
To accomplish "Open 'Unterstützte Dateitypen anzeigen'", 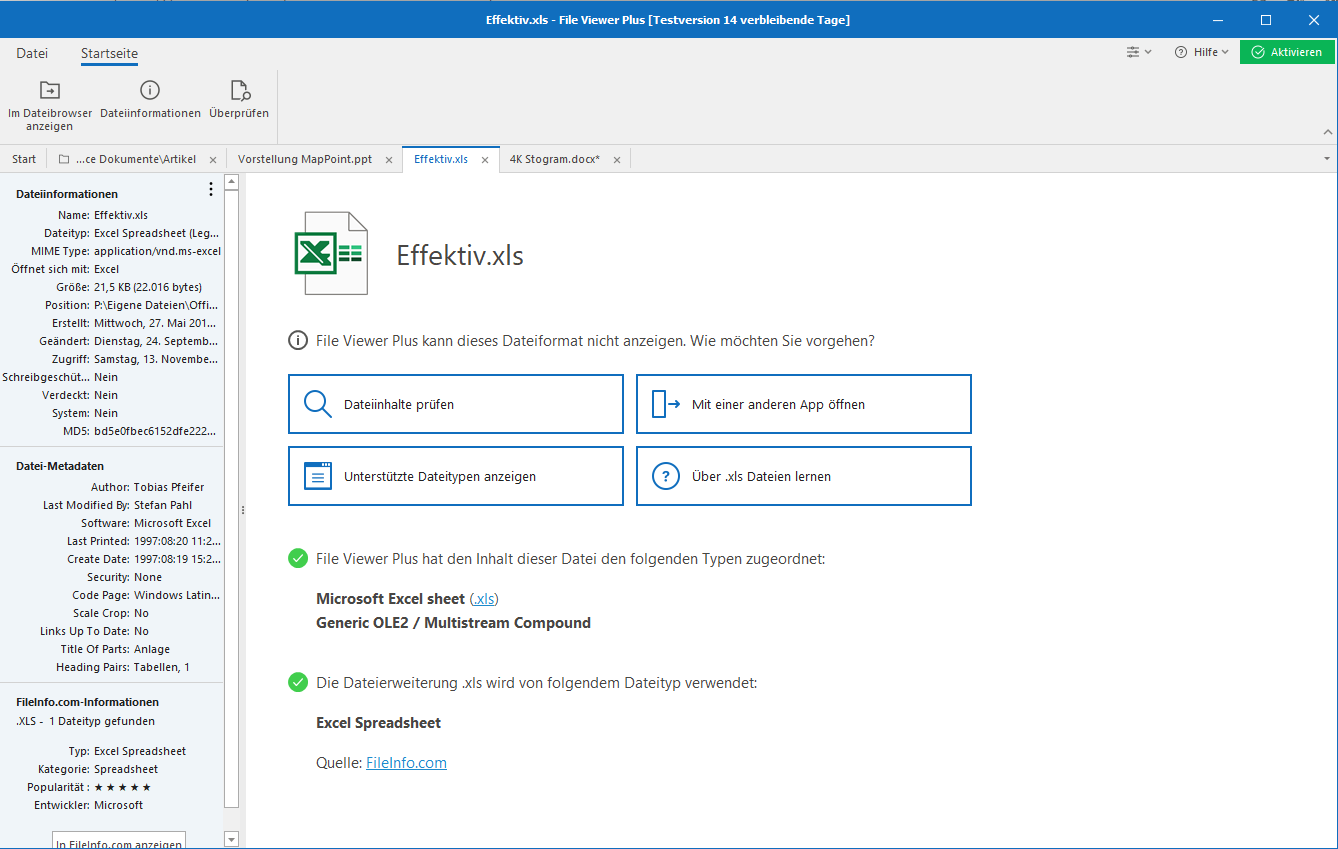I will [x=455, y=477].
